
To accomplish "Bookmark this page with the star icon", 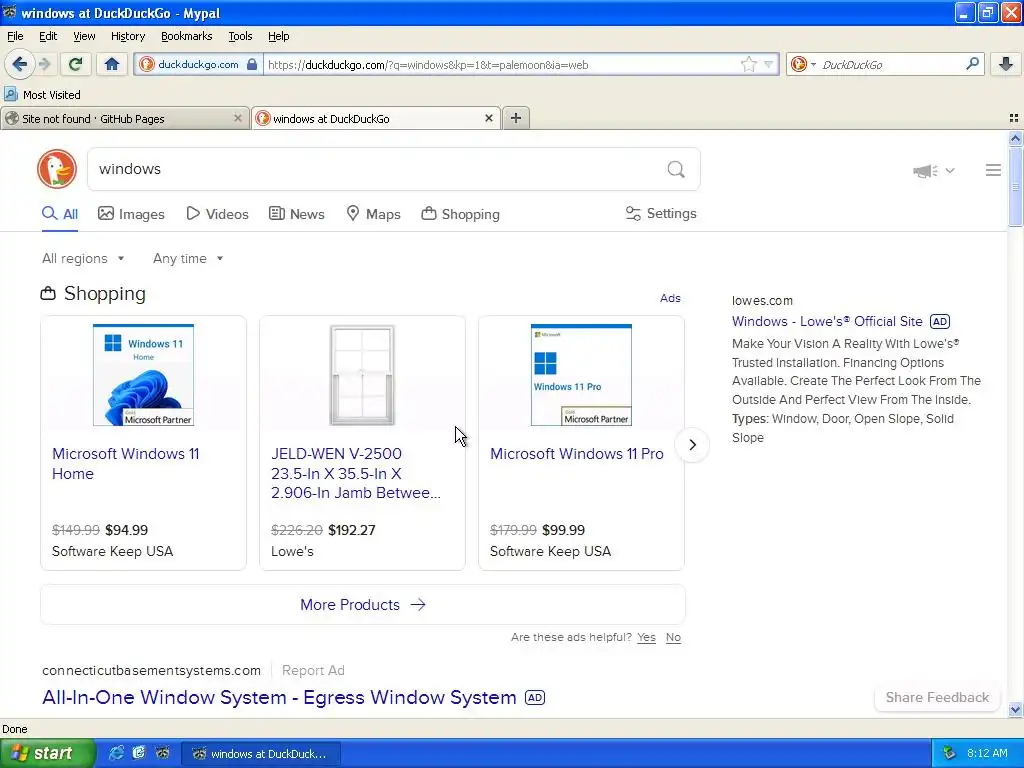I will pos(748,64).
